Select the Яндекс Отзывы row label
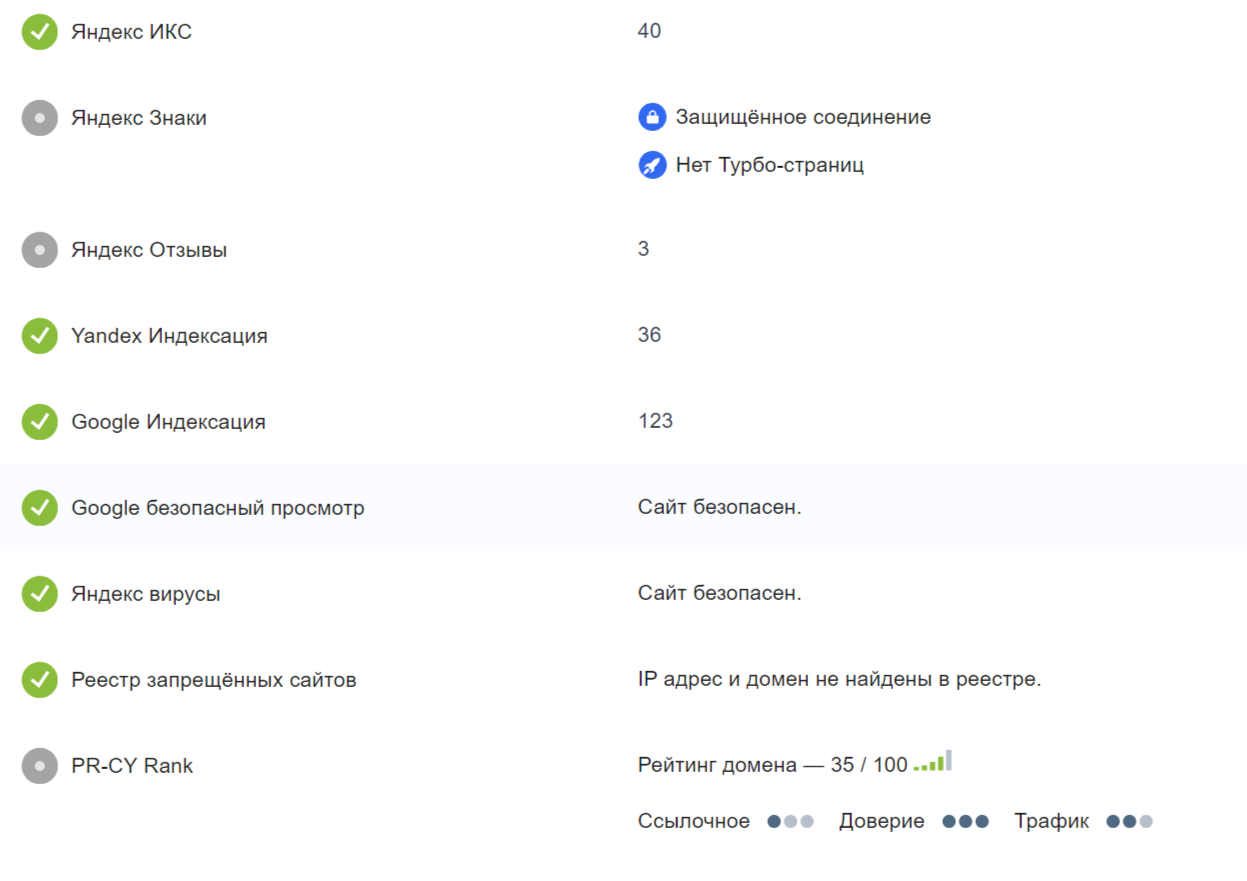 click(149, 250)
